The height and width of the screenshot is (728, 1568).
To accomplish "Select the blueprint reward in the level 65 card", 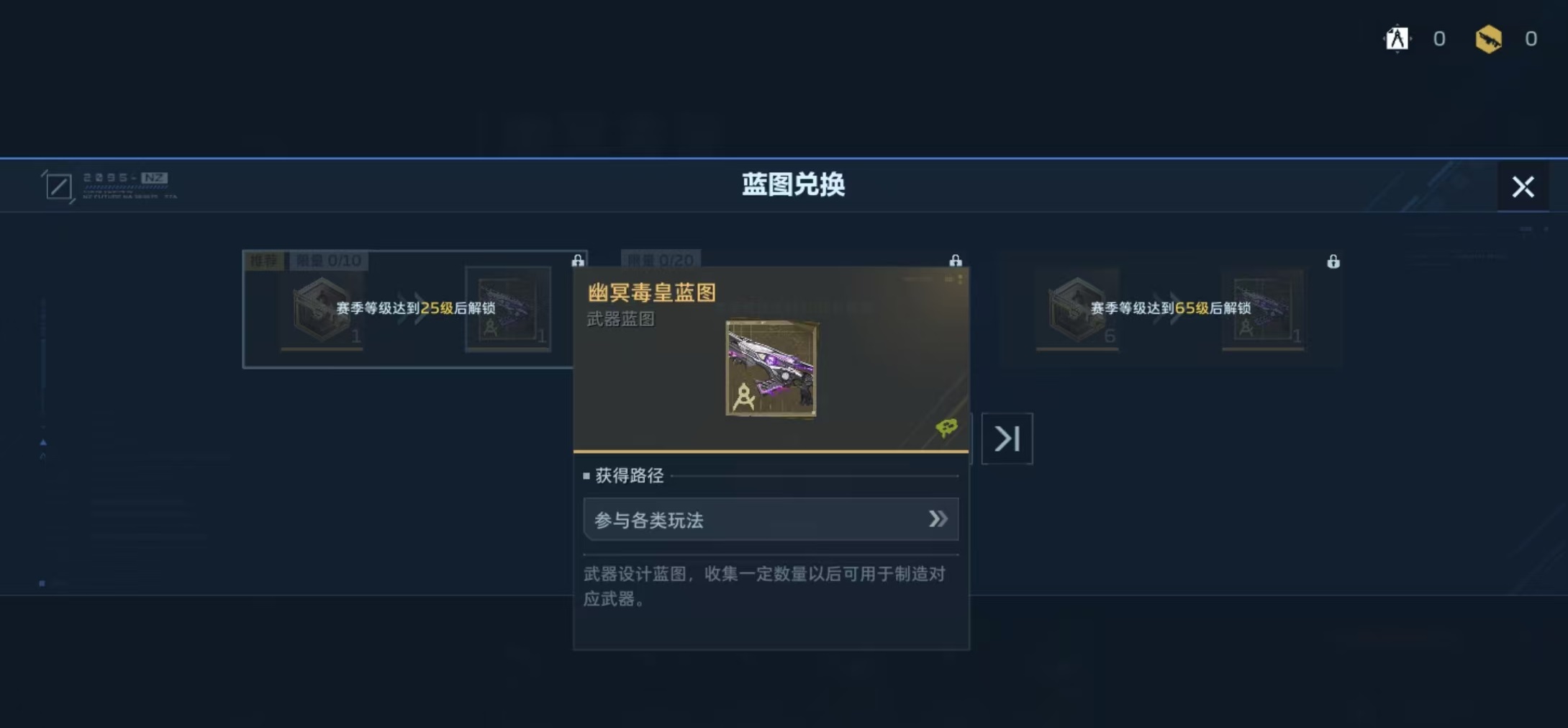I will pos(1263,310).
